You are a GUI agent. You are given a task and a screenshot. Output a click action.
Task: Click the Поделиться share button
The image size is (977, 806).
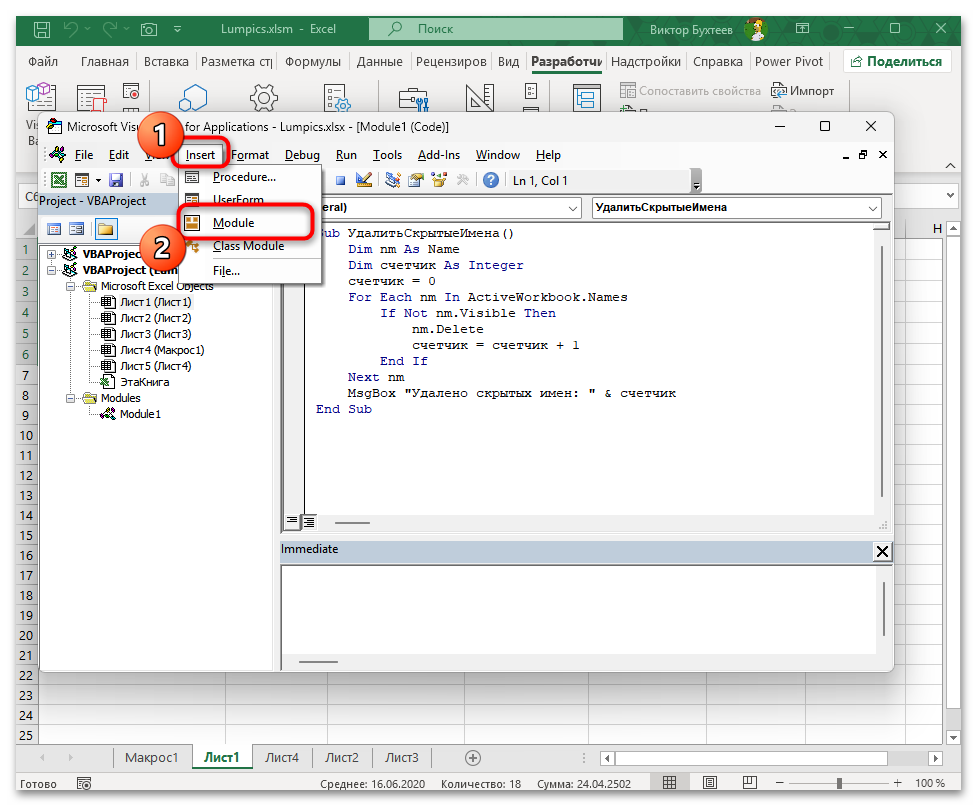click(x=896, y=61)
